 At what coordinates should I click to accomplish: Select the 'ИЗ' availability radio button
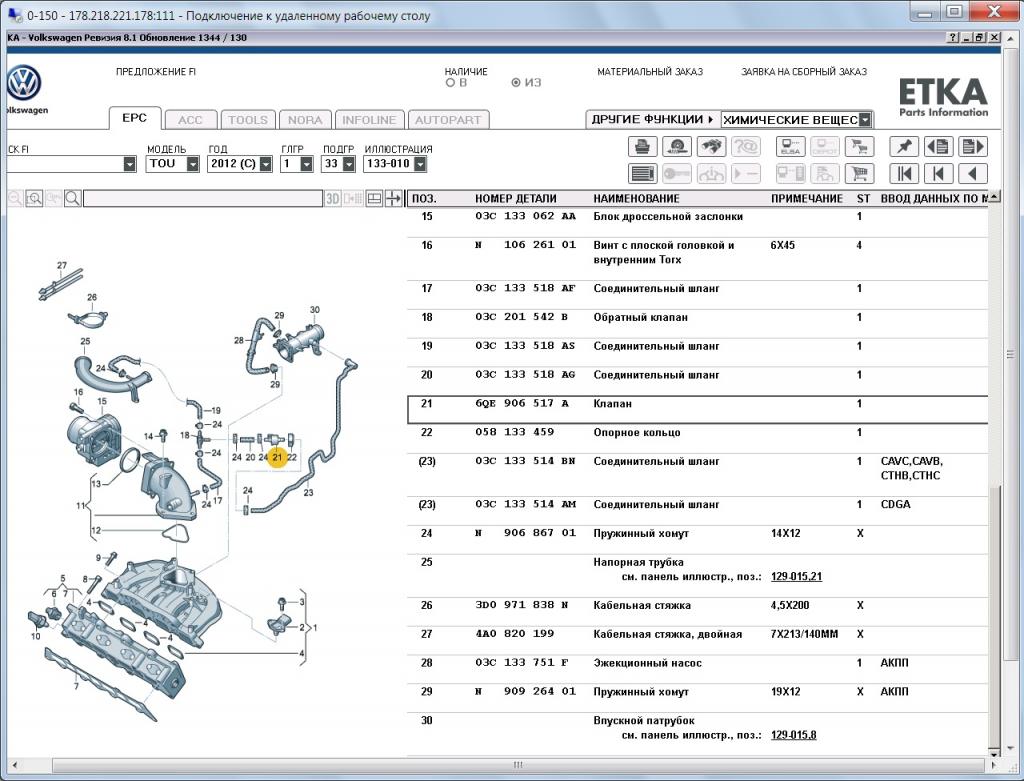point(516,83)
